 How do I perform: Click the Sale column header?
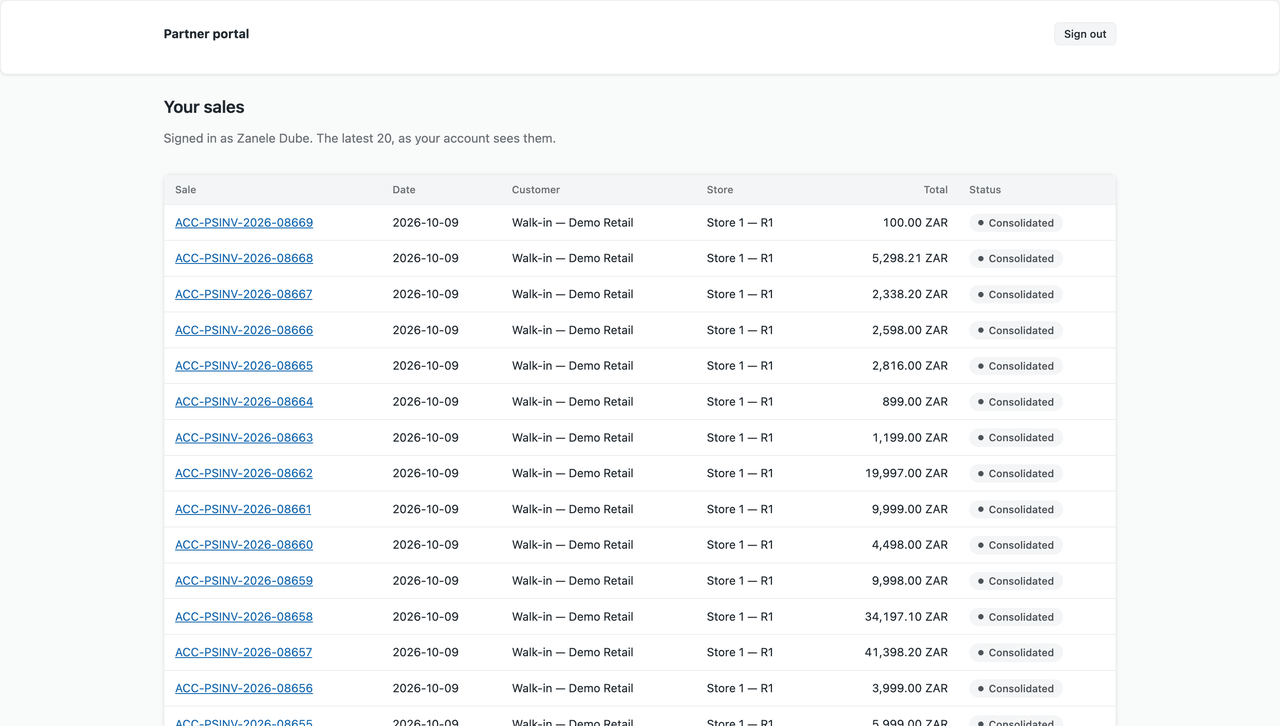[x=186, y=190]
